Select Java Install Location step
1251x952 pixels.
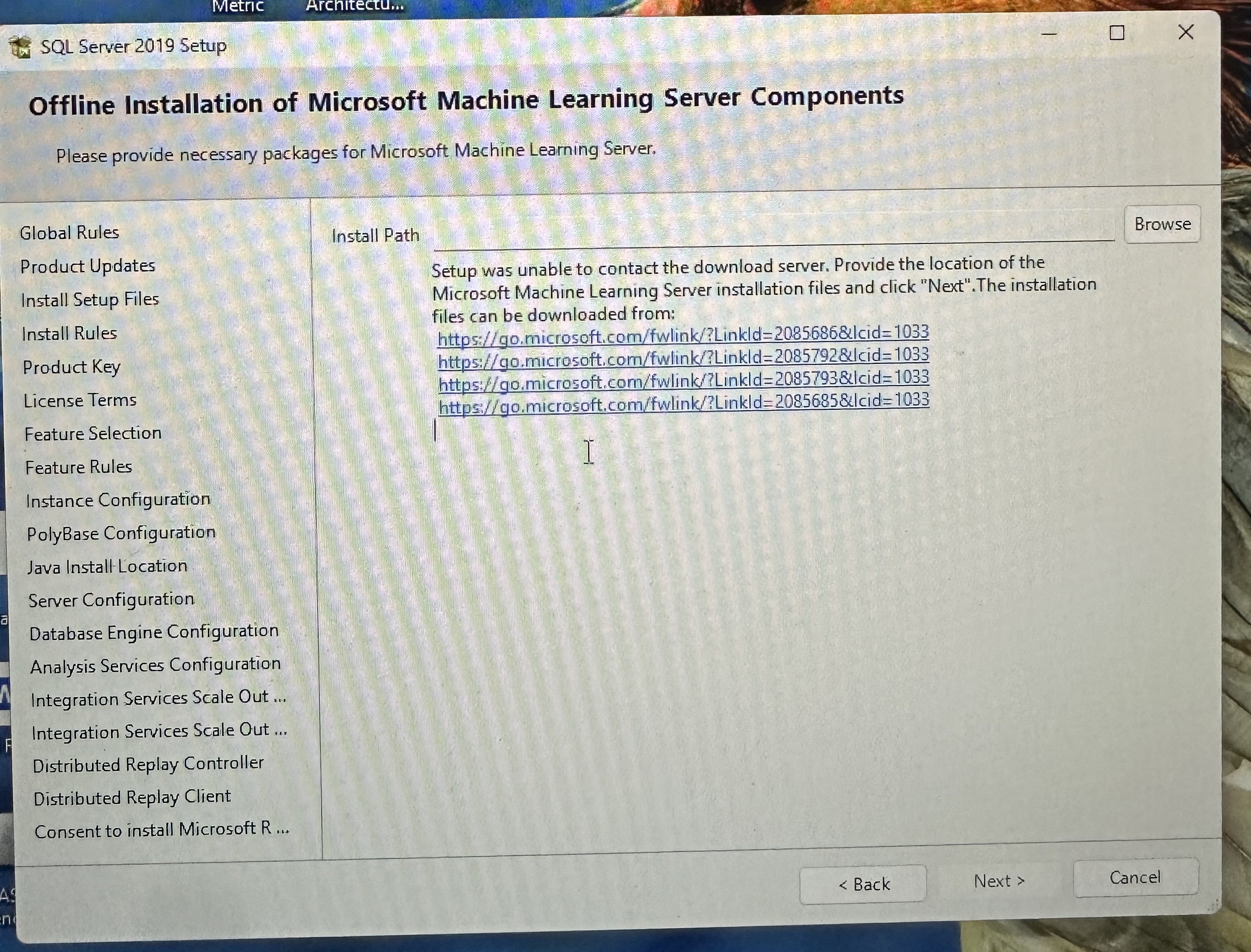[106, 565]
